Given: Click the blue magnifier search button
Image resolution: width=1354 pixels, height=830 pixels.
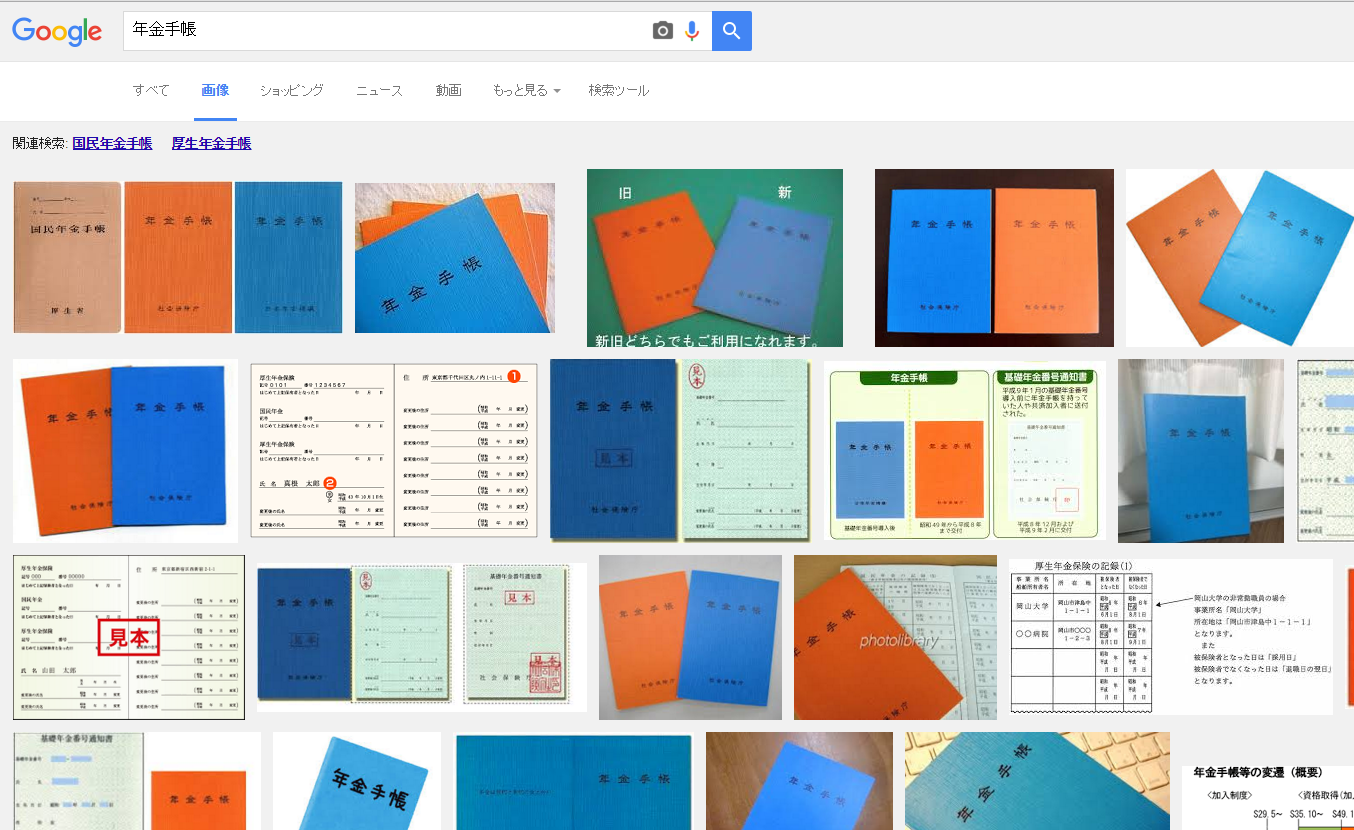Looking at the screenshot, I should 732,31.
